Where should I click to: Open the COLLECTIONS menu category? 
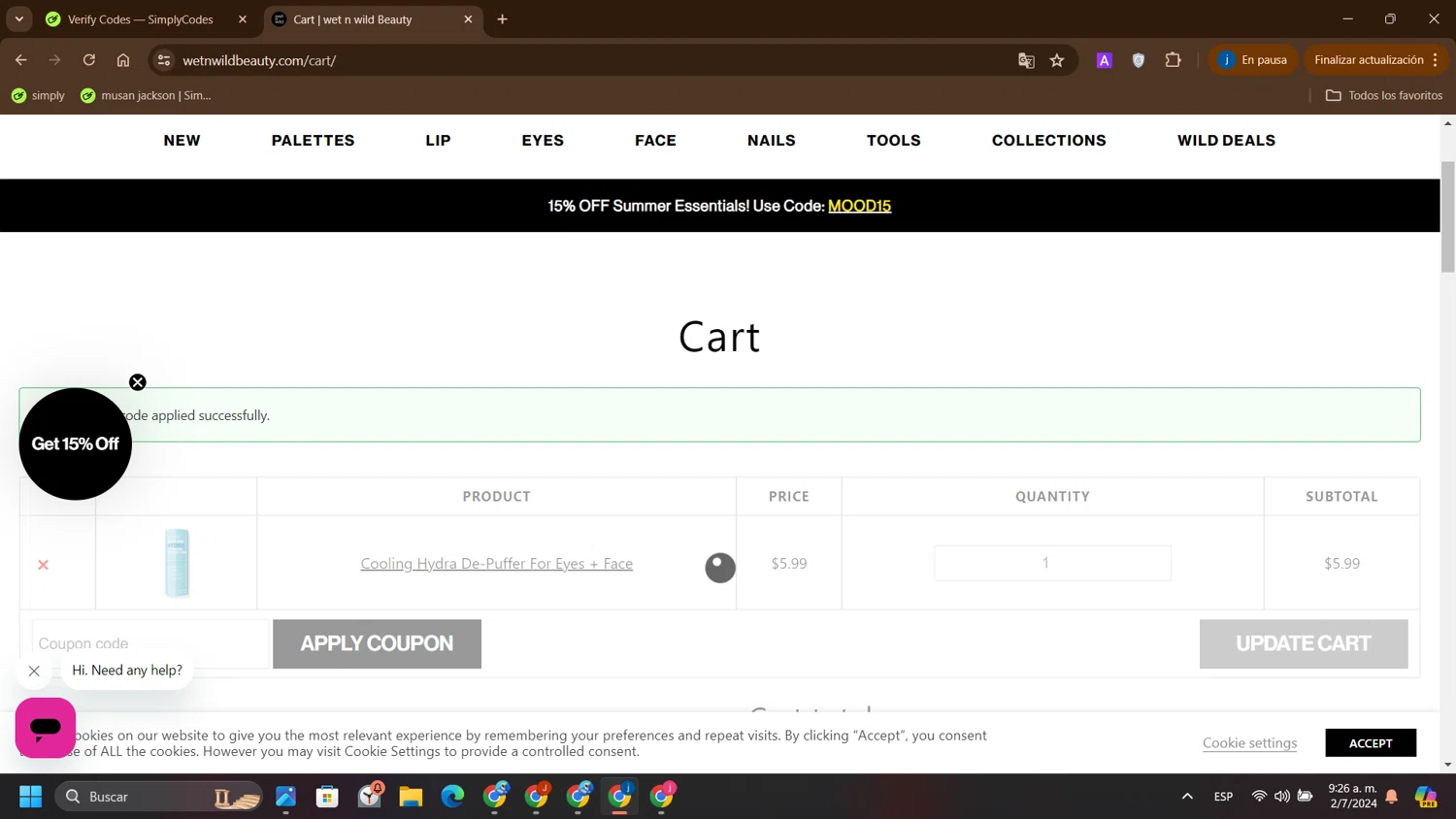(1048, 141)
